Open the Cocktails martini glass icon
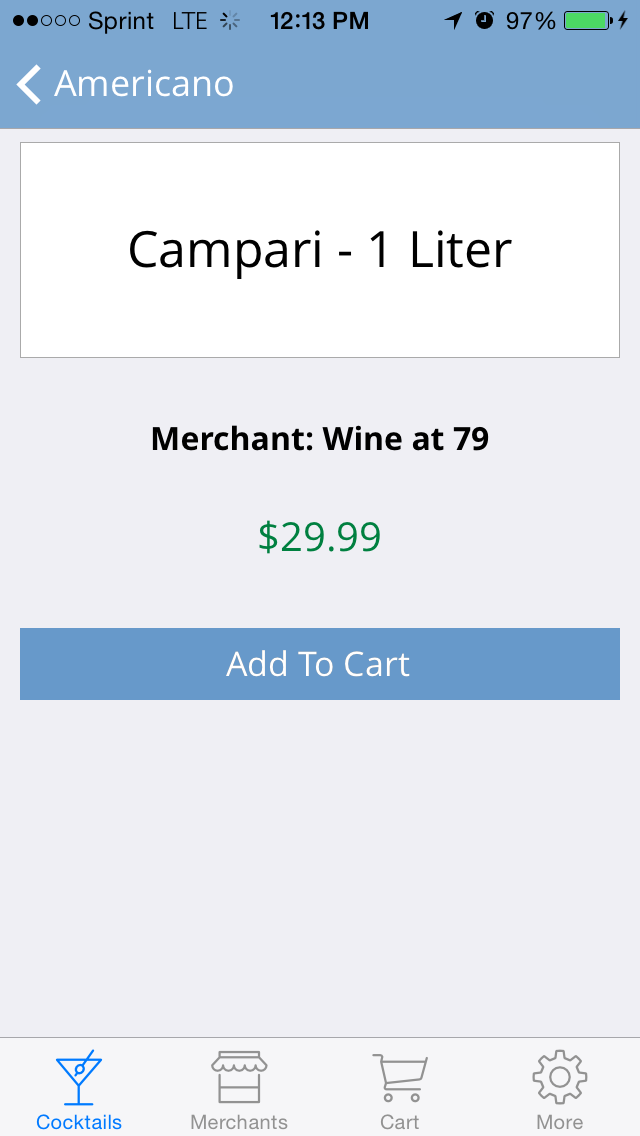The height and width of the screenshot is (1136, 640). click(x=79, y=1077)
